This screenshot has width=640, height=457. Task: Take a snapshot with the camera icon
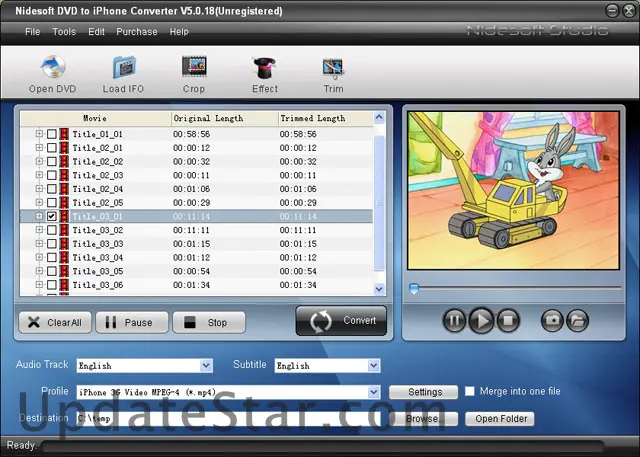(551, 321)
